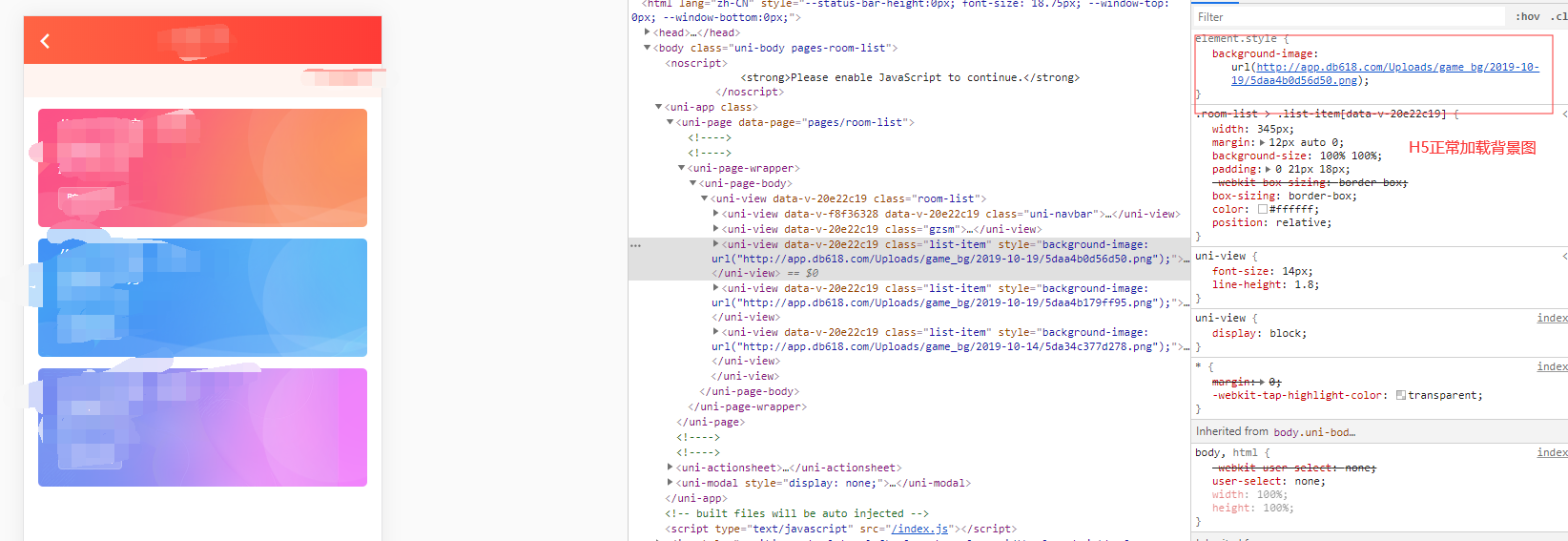The image size is (1568, 541).
Task: Open the color swatch for #ffffff
Action: pyautogui.click(x=1263, y=209)
